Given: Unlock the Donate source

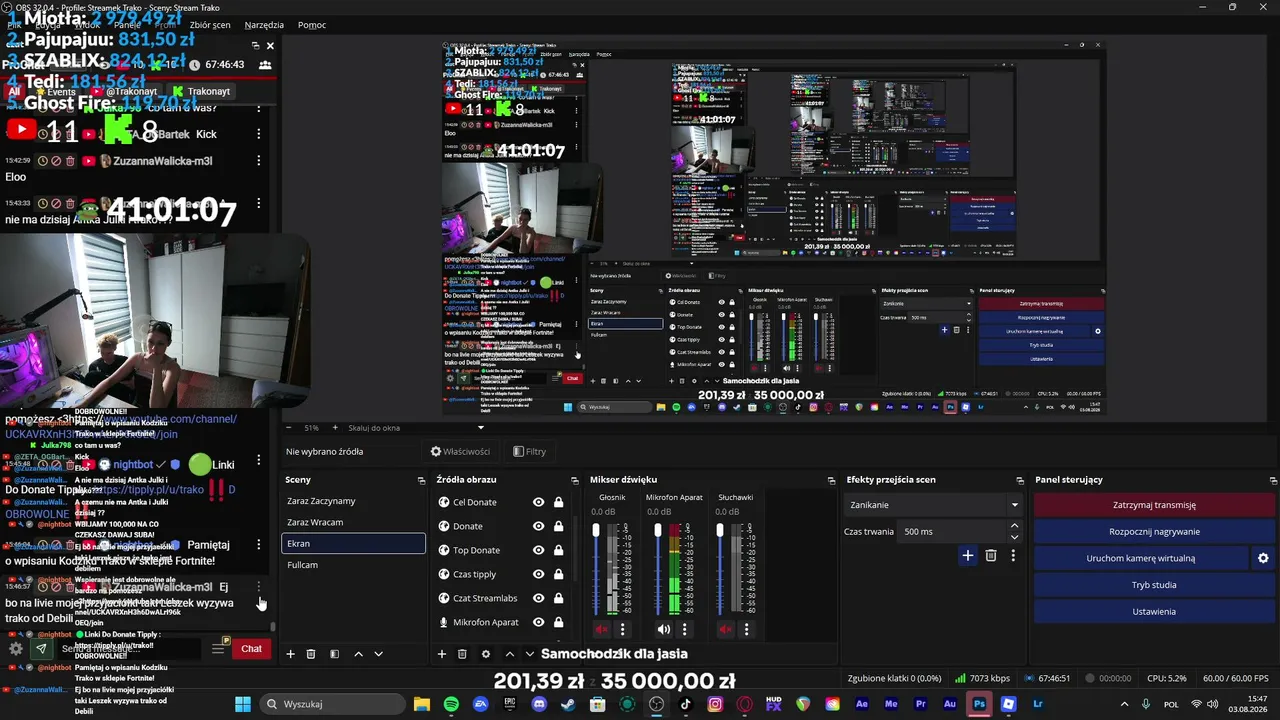Looking at the screenshot, I should click(558, 526).
